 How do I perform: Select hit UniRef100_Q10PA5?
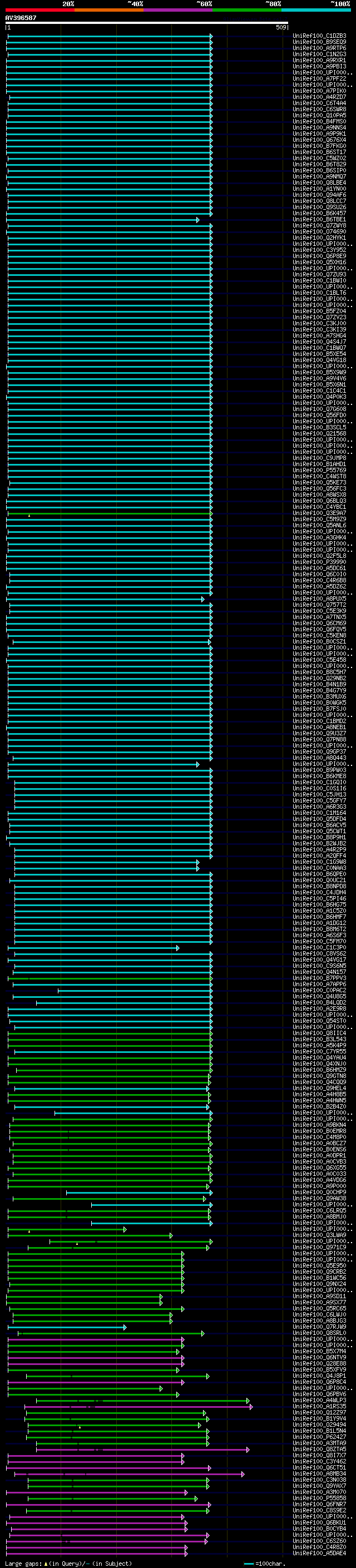(319, 116)
